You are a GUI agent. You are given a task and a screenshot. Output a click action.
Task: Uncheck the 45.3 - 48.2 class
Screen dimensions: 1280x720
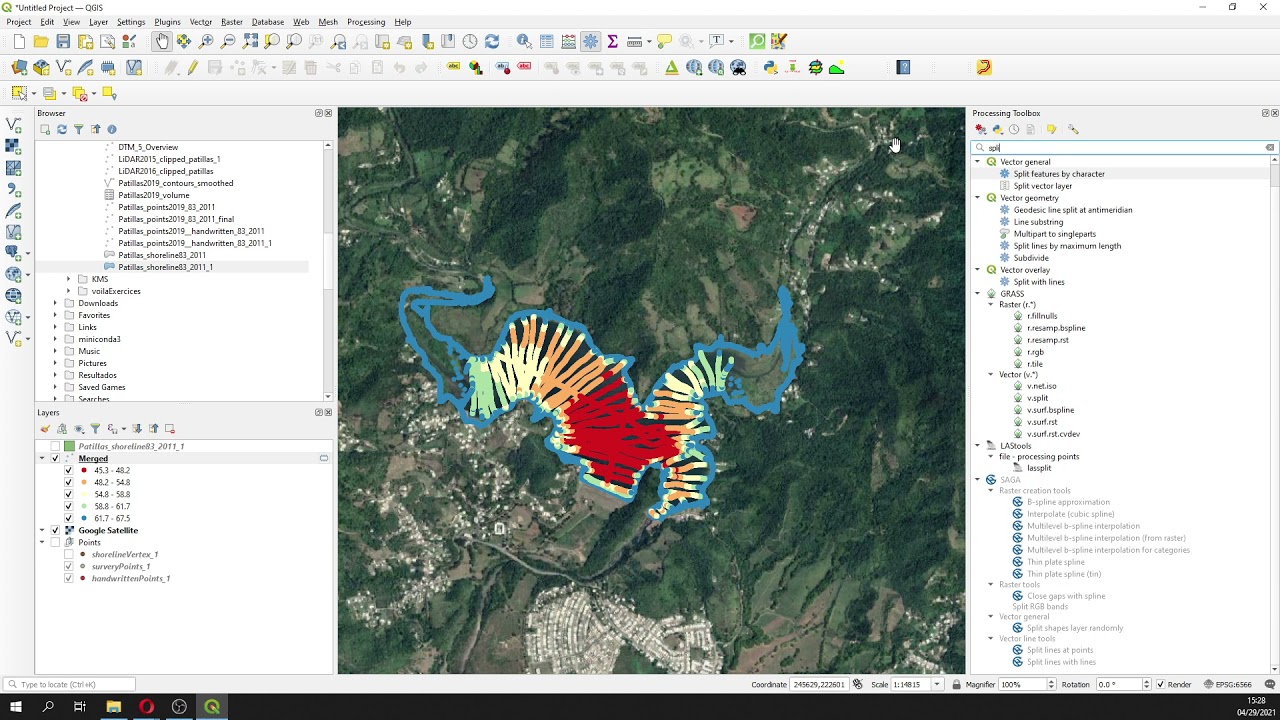click(x=68, y=470)
